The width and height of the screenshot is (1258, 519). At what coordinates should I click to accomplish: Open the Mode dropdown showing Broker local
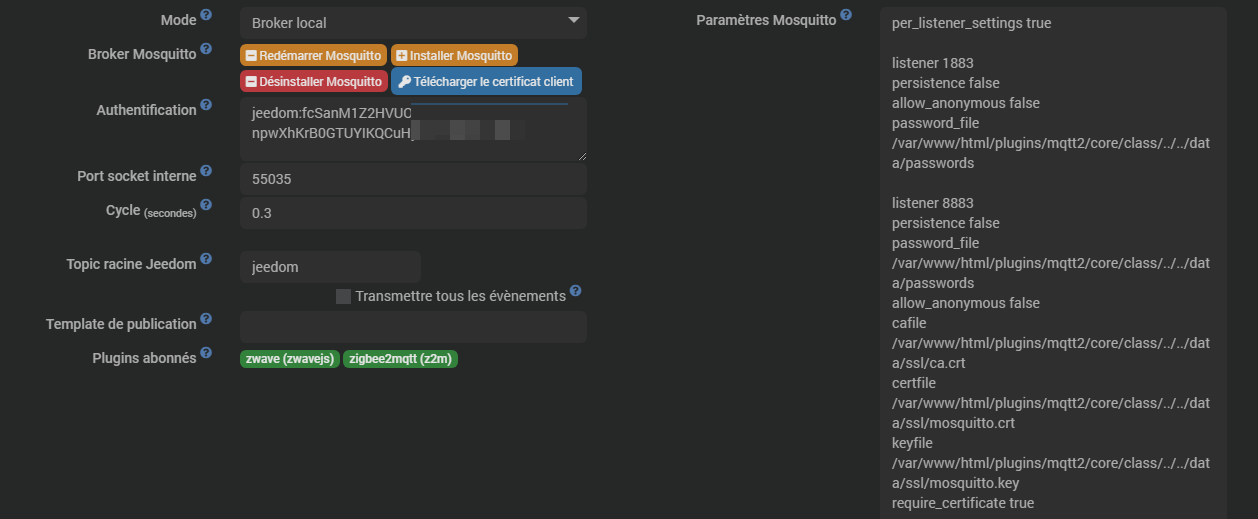point(413,23)
